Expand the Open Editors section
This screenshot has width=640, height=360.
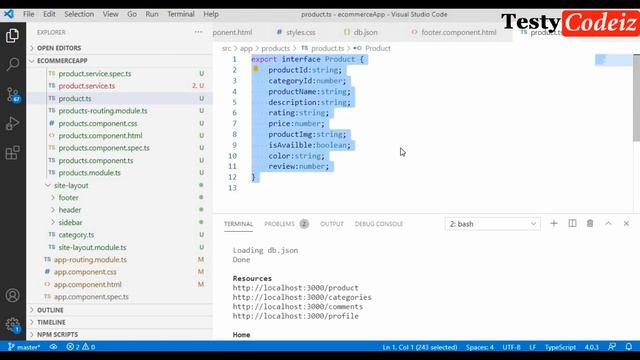click(x=120, y=48)
